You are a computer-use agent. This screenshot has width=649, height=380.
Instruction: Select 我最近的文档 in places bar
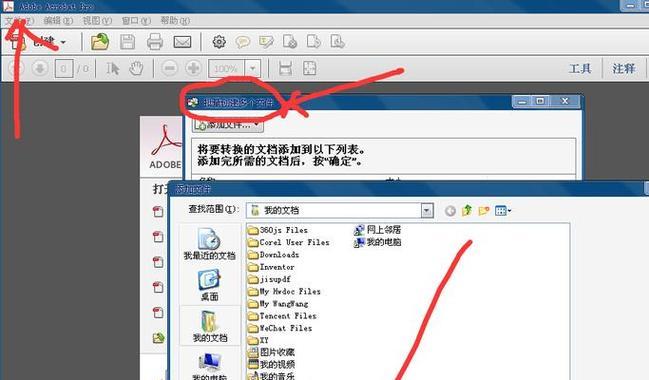tap(209, 244)
